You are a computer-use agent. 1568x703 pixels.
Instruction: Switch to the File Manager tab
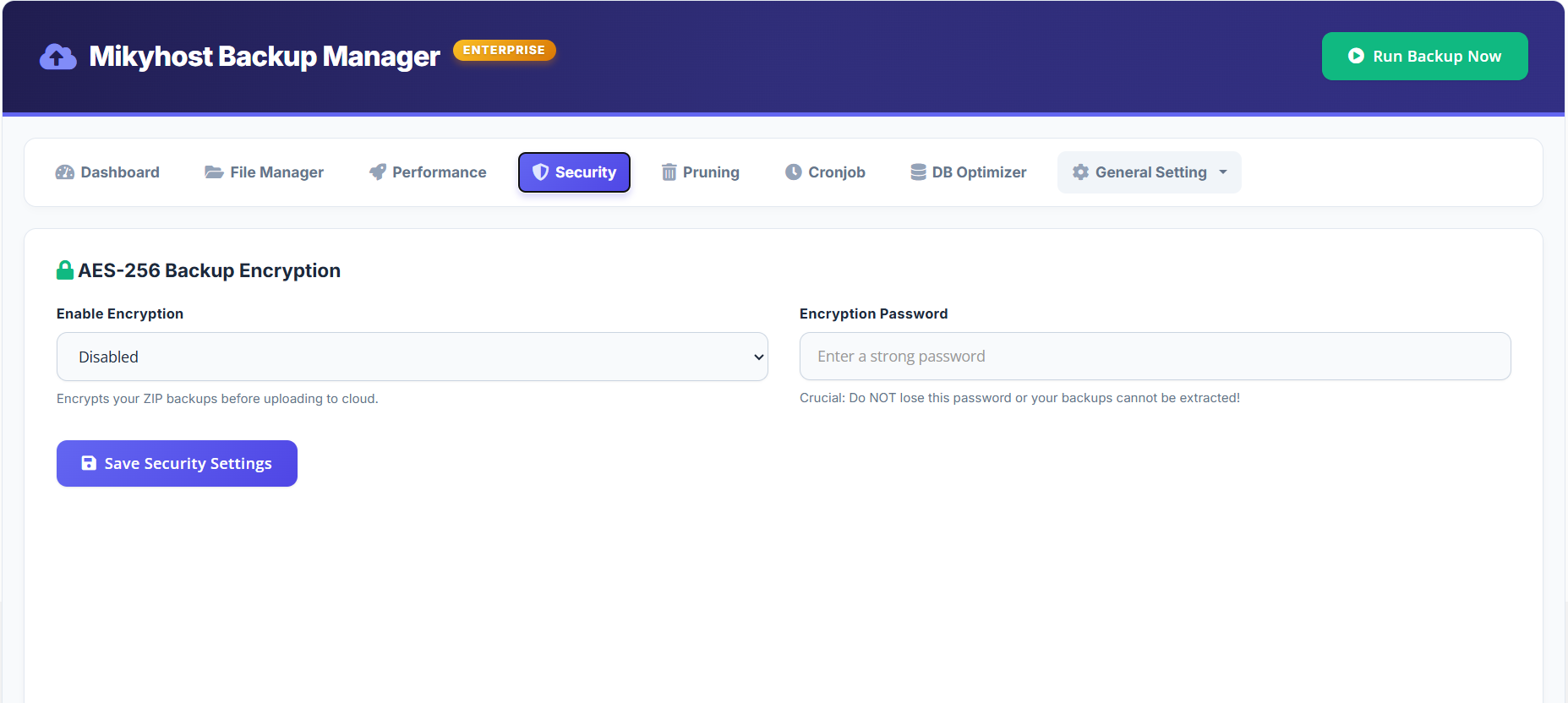click(264, 172)
